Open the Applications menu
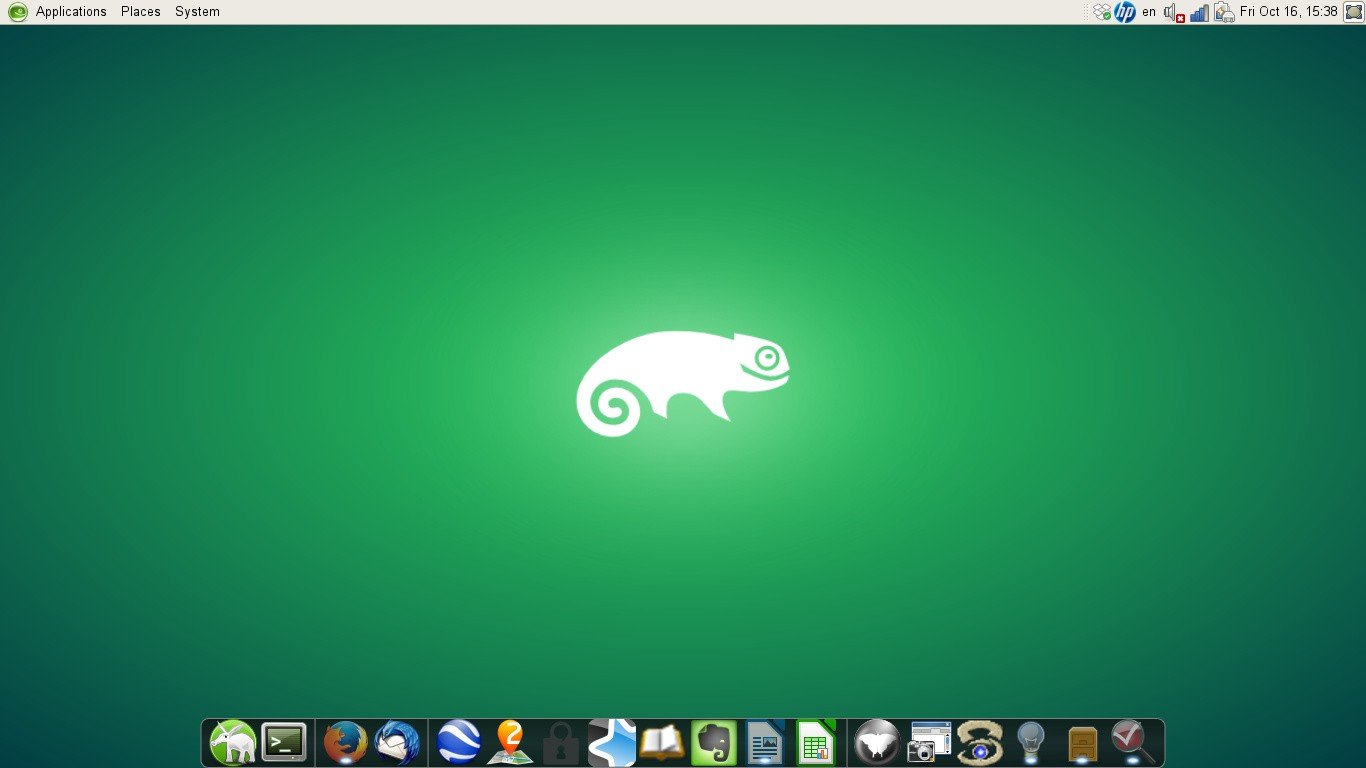 click(x=70, y=11)
